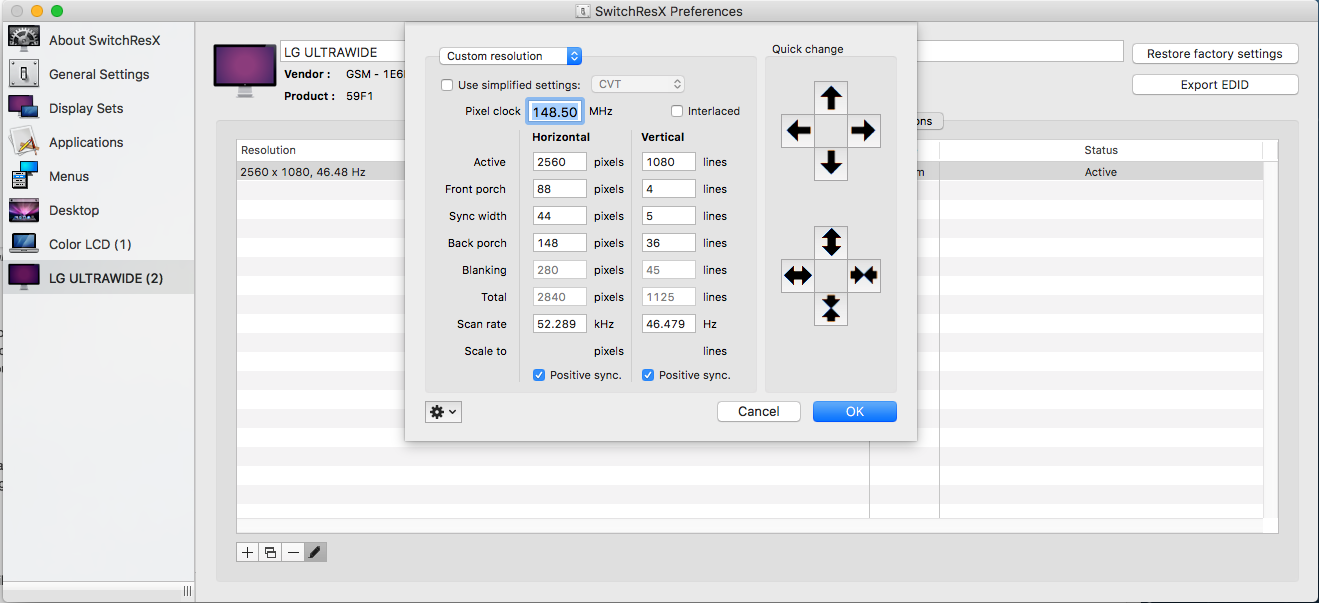
Task: Toggle the Interlaced checkbox
Action: pos(677,111)
